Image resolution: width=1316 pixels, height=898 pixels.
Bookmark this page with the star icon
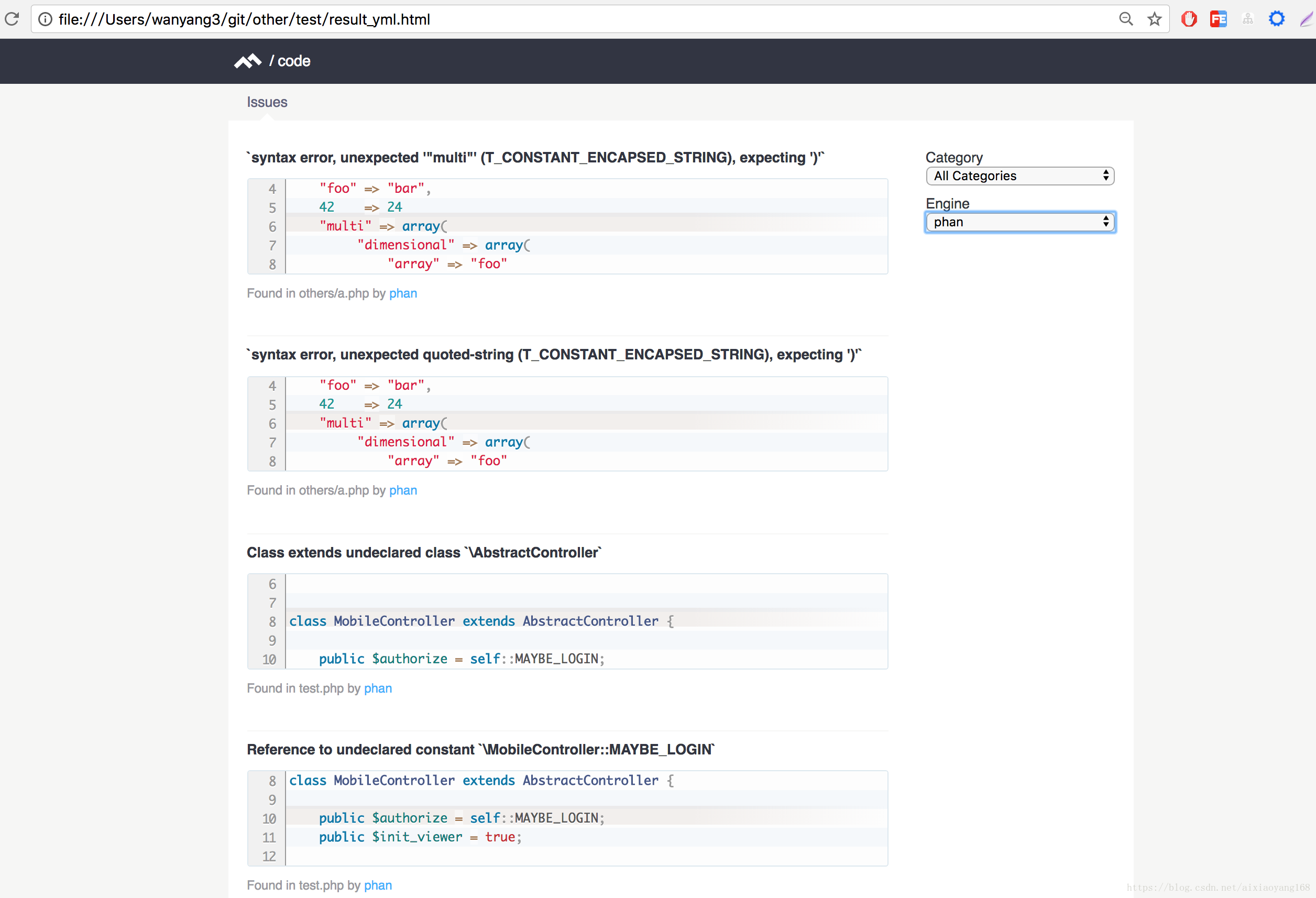1154,19
